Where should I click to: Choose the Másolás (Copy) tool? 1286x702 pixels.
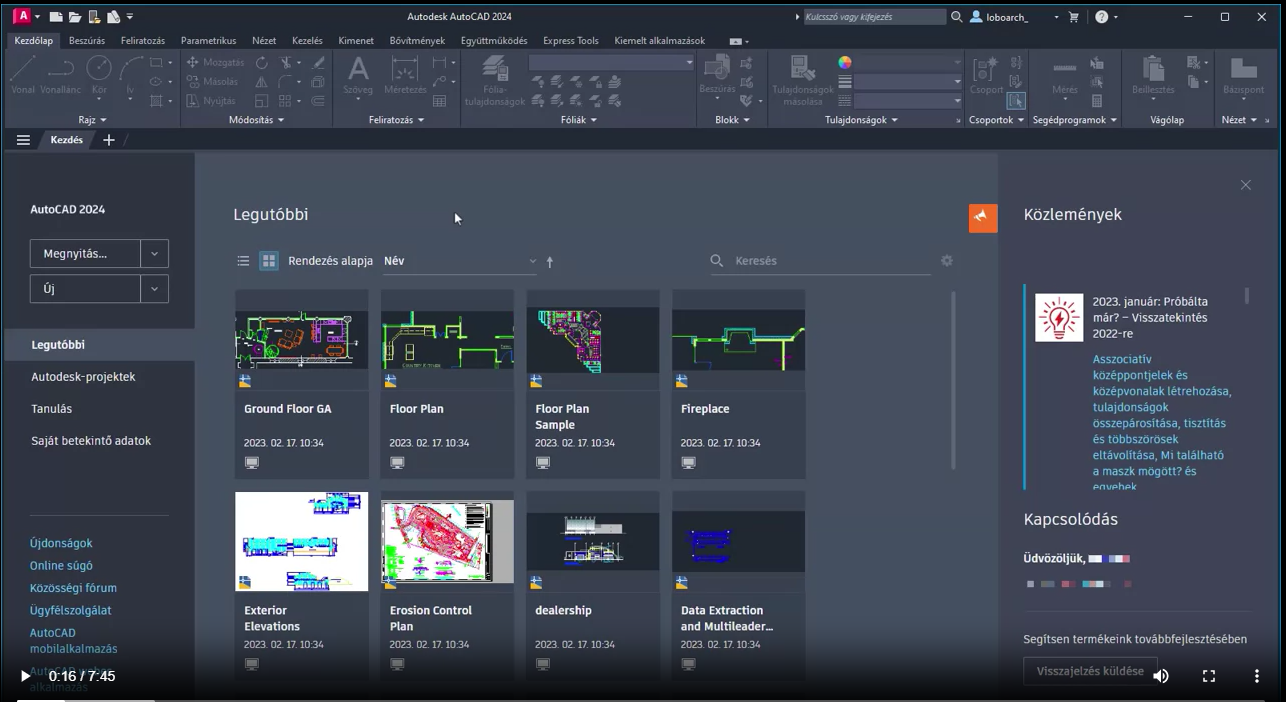coord(212,82)
